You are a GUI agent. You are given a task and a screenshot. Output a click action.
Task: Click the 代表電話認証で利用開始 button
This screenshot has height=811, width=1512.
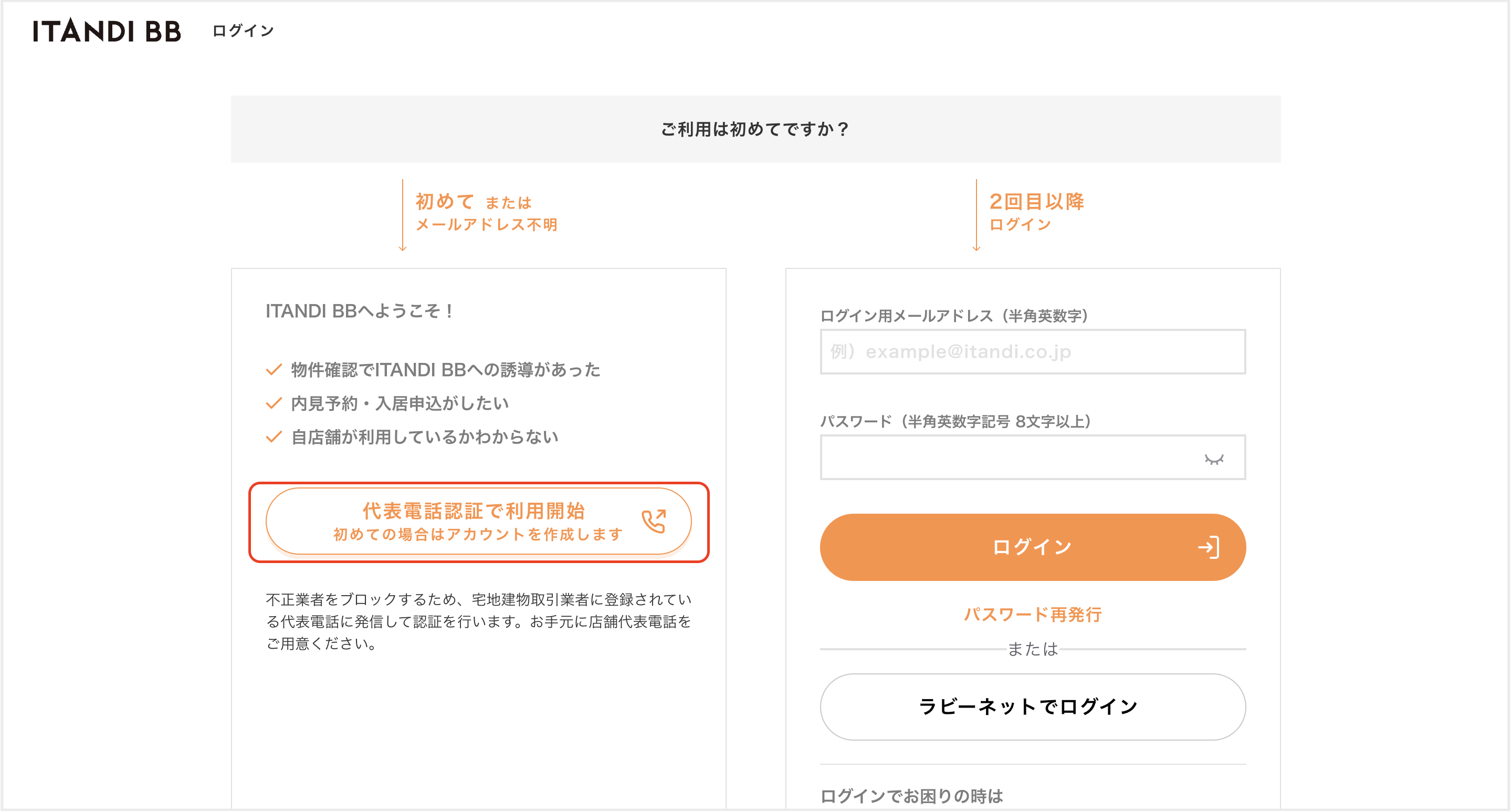478,522
